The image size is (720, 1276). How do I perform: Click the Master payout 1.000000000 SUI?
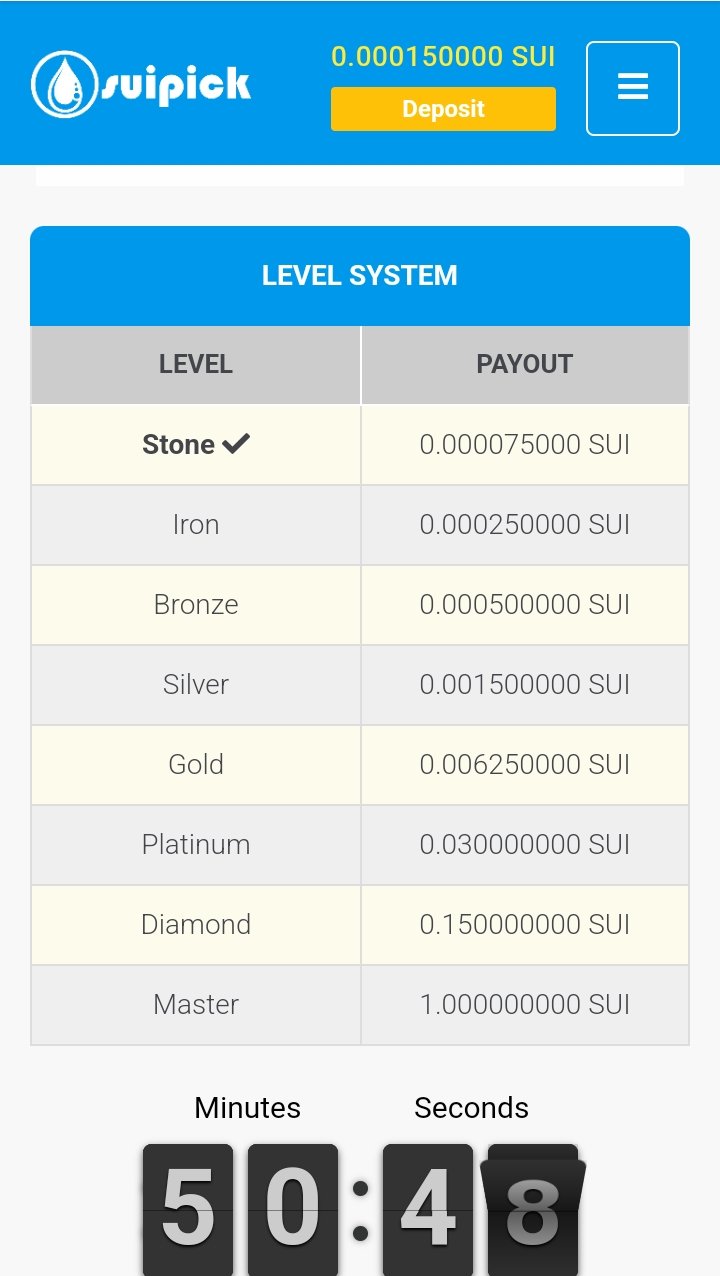(x=524, y=1004)
